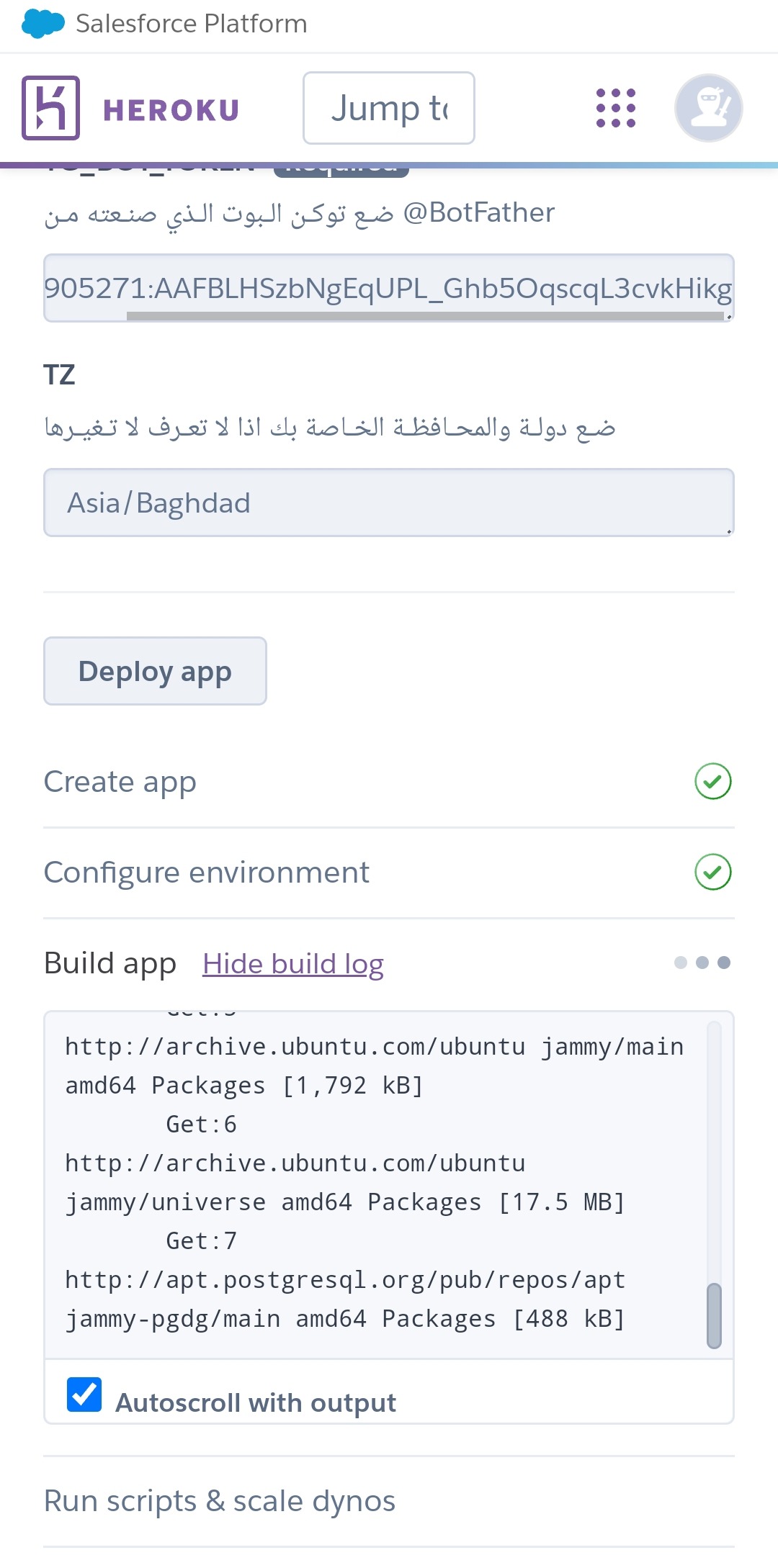This screenshot has width=778, height=1568.
Task: Click the HEROKU wordmark text
Action: [x=171, y=110]
